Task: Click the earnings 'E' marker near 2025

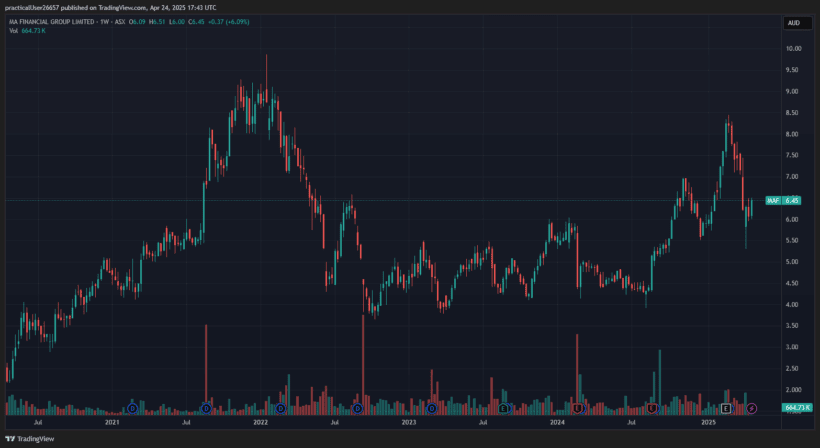Action: (727, 408)
